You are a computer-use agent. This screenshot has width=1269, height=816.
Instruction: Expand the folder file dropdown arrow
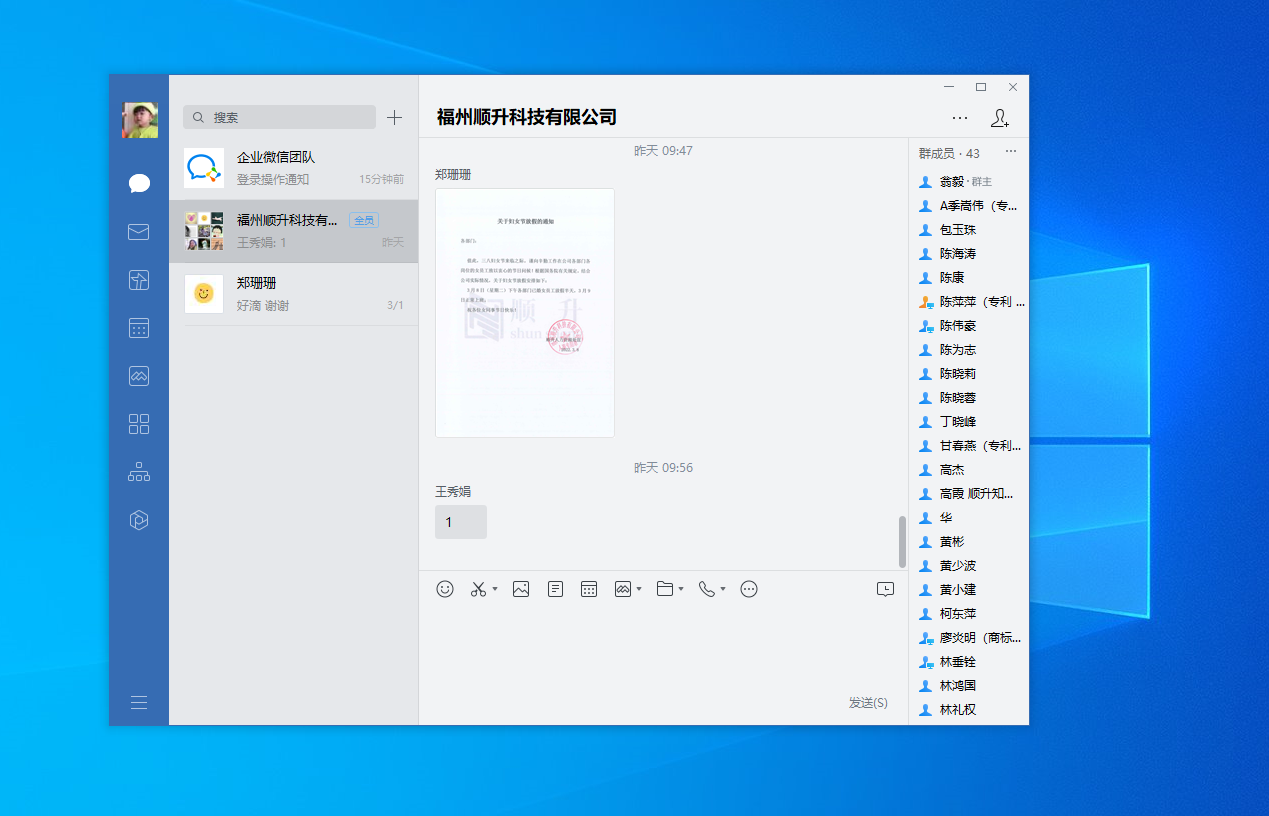(x=681, y=590)
